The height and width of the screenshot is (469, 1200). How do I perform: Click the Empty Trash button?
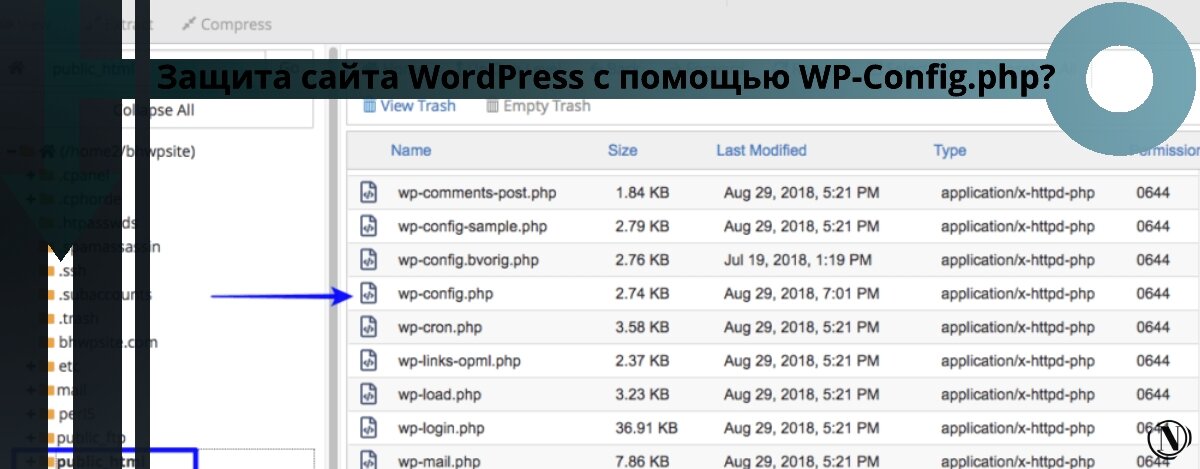point(538,106)
